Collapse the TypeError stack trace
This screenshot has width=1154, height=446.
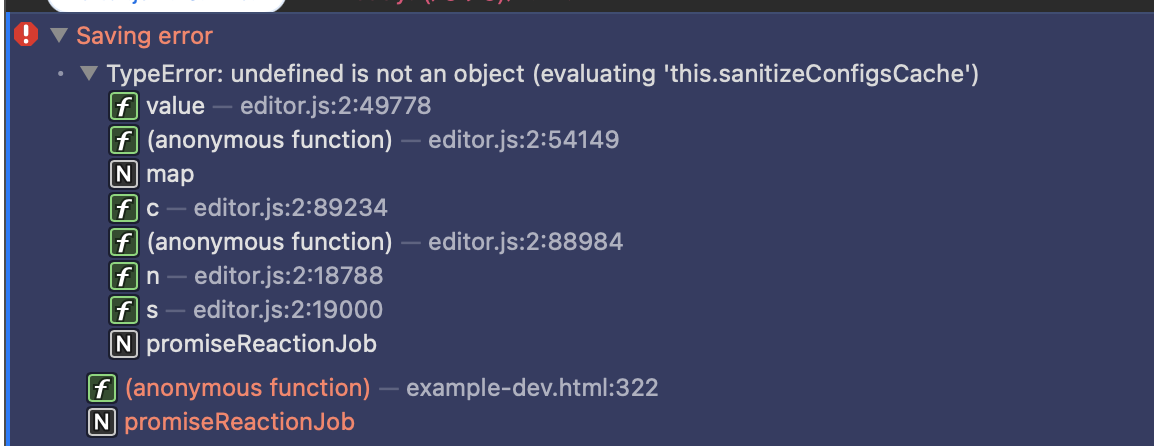(89, 74)
